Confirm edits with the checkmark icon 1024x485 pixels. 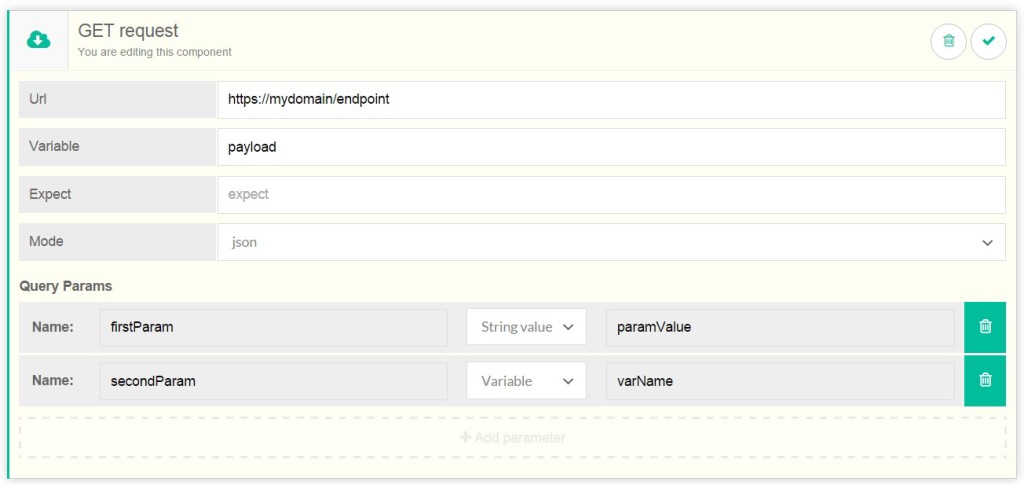(x=988, y=41)
